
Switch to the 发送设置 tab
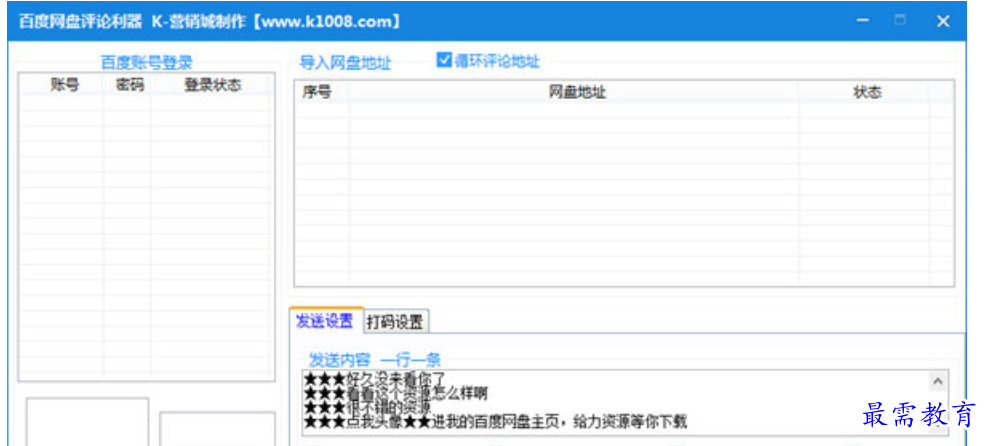coord(325,322)
